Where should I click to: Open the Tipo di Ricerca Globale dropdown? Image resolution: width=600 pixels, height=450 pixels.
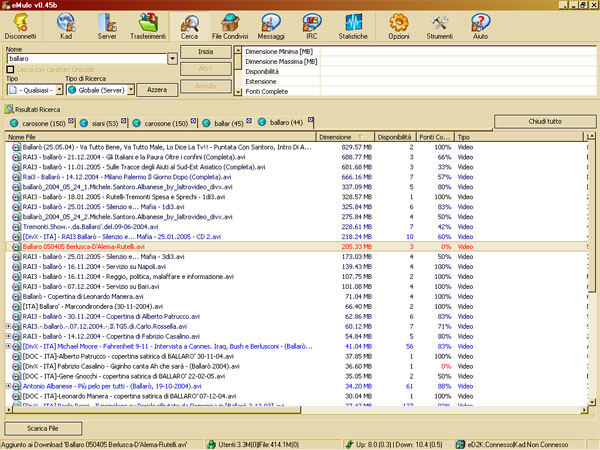tap(131, 90)
